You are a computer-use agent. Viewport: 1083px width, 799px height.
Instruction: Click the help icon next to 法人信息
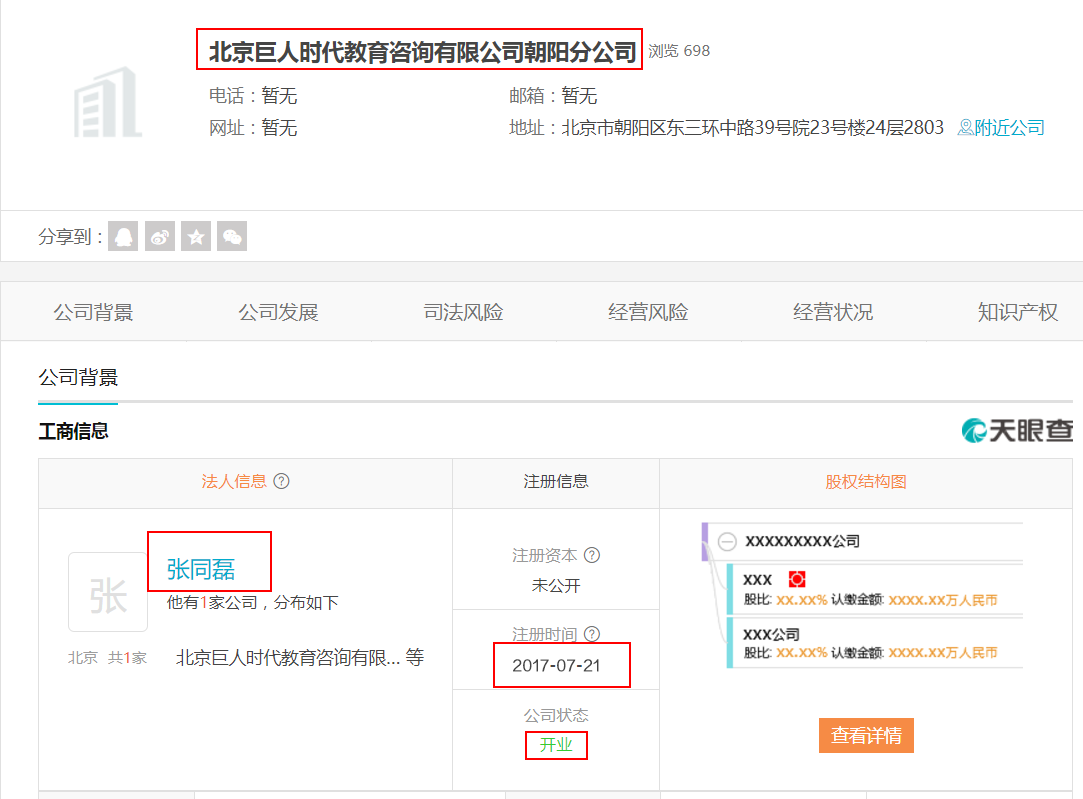click(282, 481)
